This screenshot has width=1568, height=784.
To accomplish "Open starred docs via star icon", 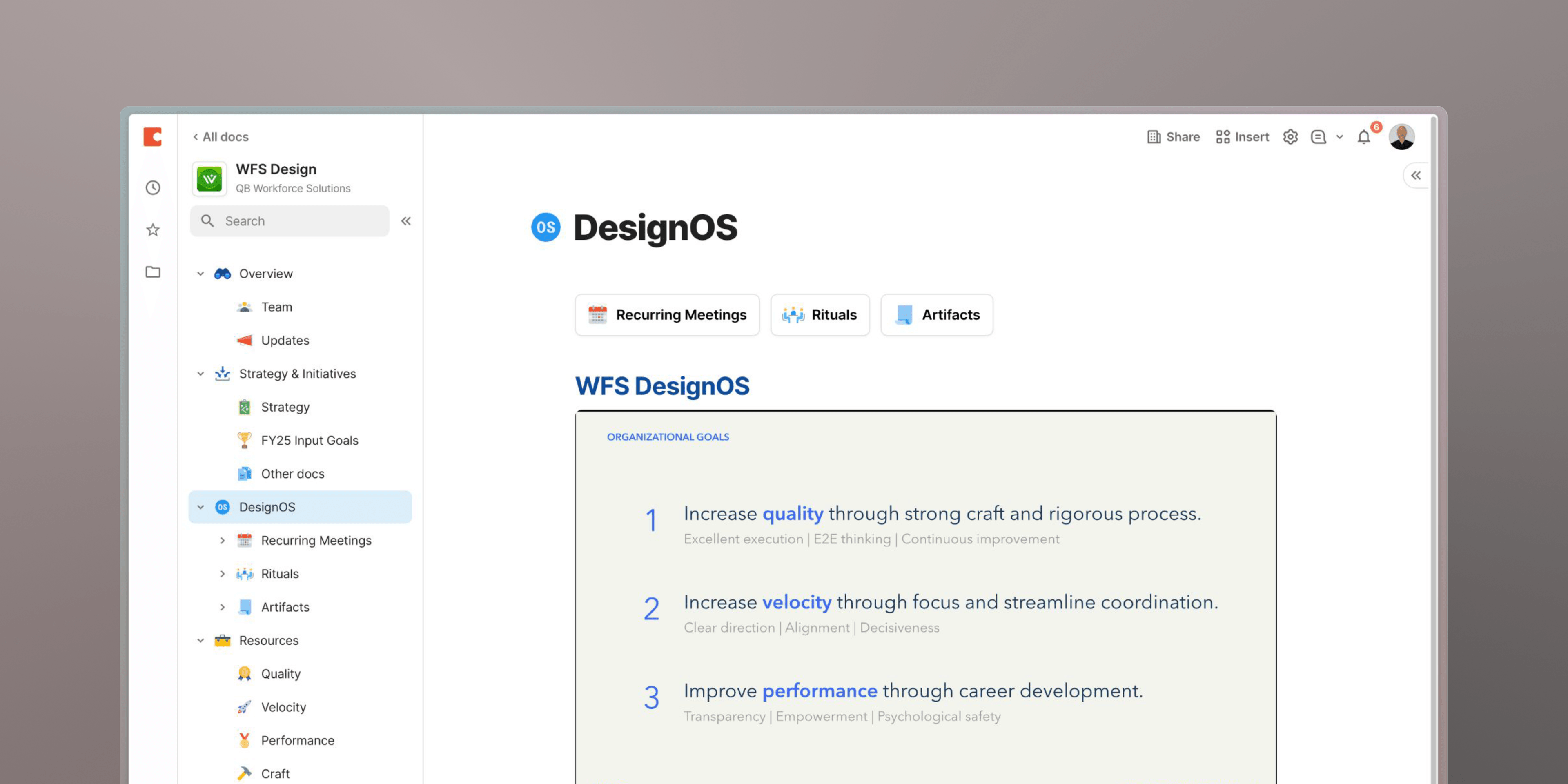I will click(x=153, y=230).
